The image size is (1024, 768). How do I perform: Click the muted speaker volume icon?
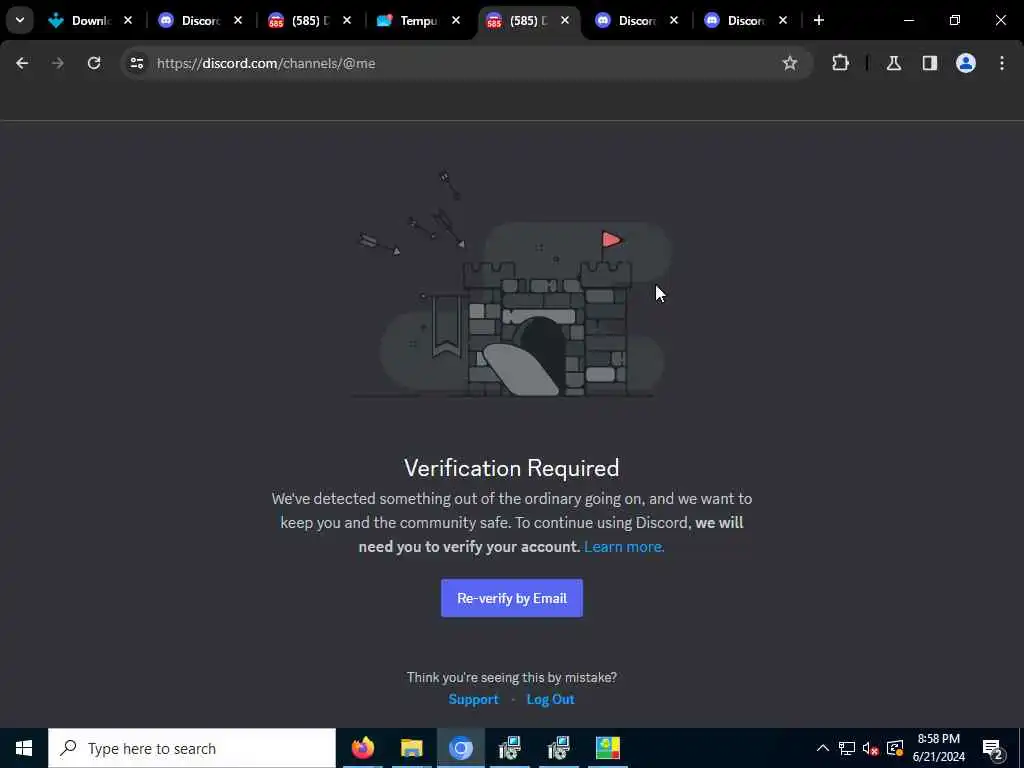[x=870, y=748]
